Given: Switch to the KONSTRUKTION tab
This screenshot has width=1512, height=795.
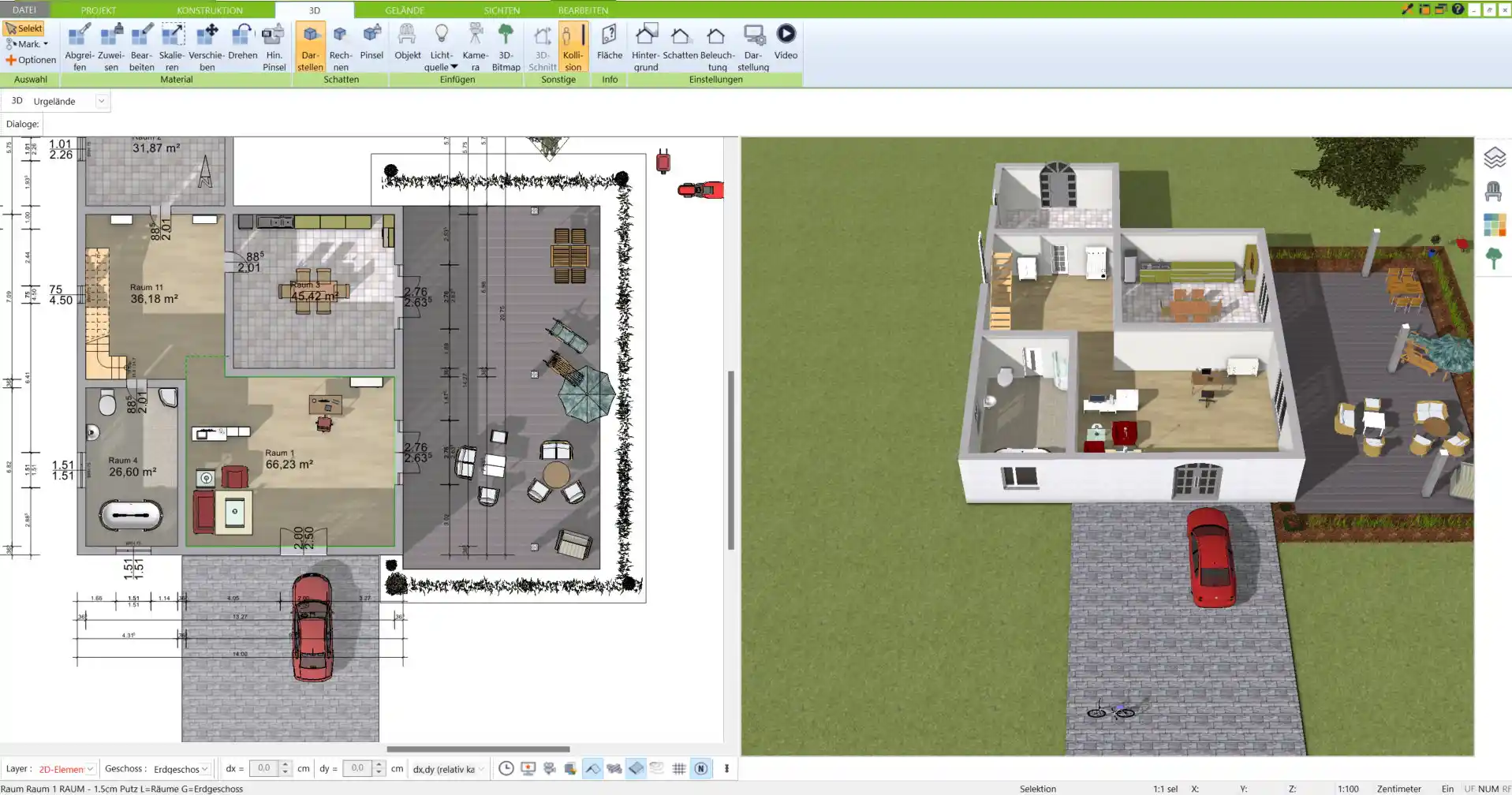Looking at the screenshot, I should (210, 10).
